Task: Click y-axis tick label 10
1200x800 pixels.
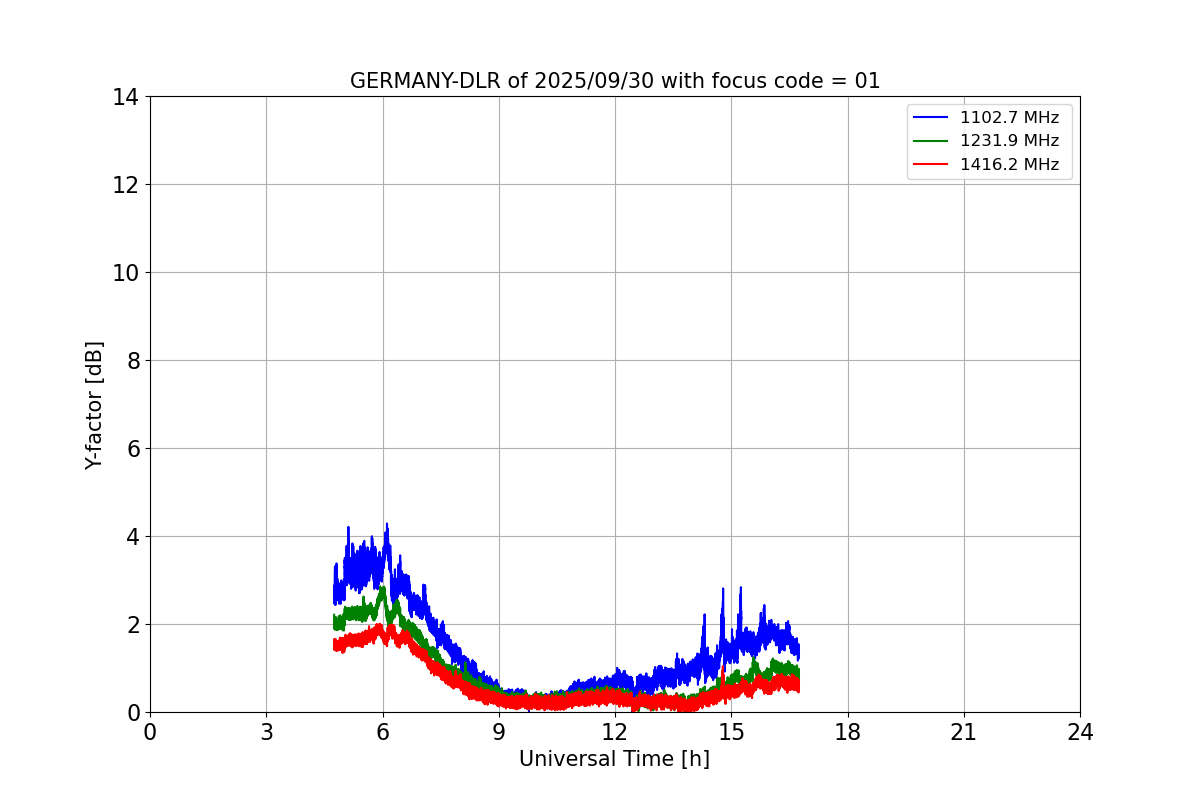Action: [x=125, y=273]
